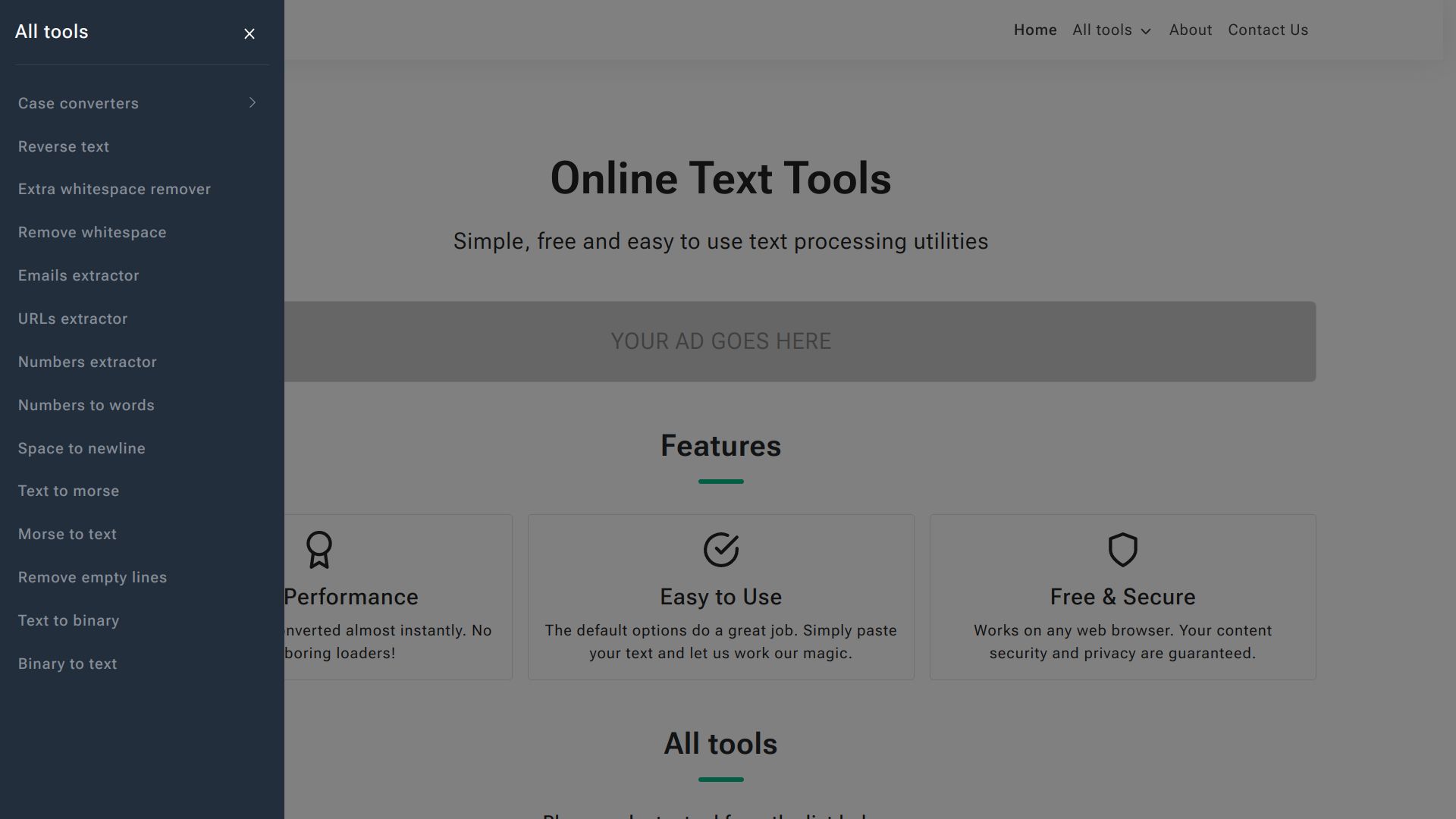This screenshot has height=819, width=1456.
Task: Open the About page link
Action: pyautogui.click(x=1190, y=30)
